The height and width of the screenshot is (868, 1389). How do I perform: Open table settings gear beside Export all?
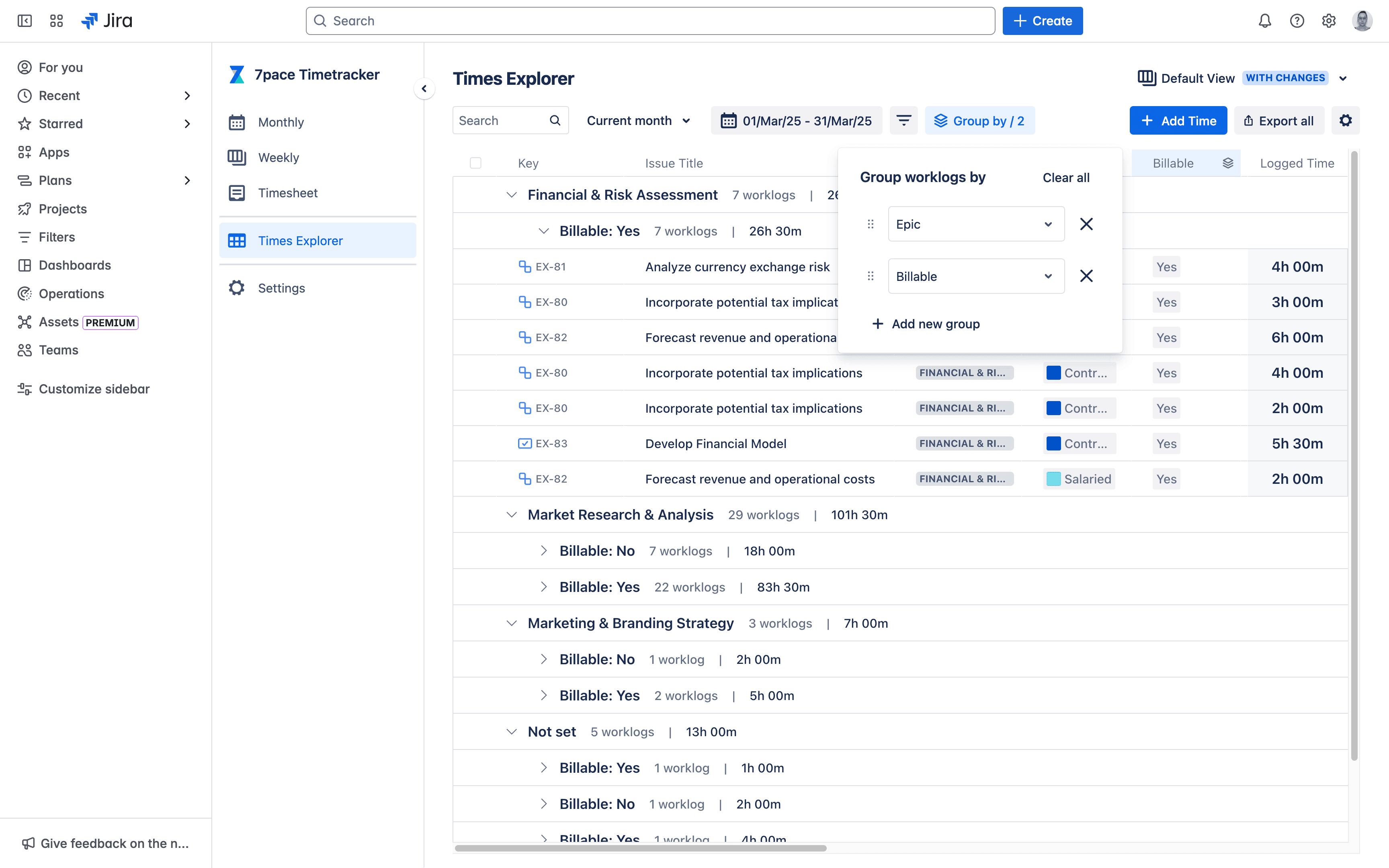click(1346, 121)
